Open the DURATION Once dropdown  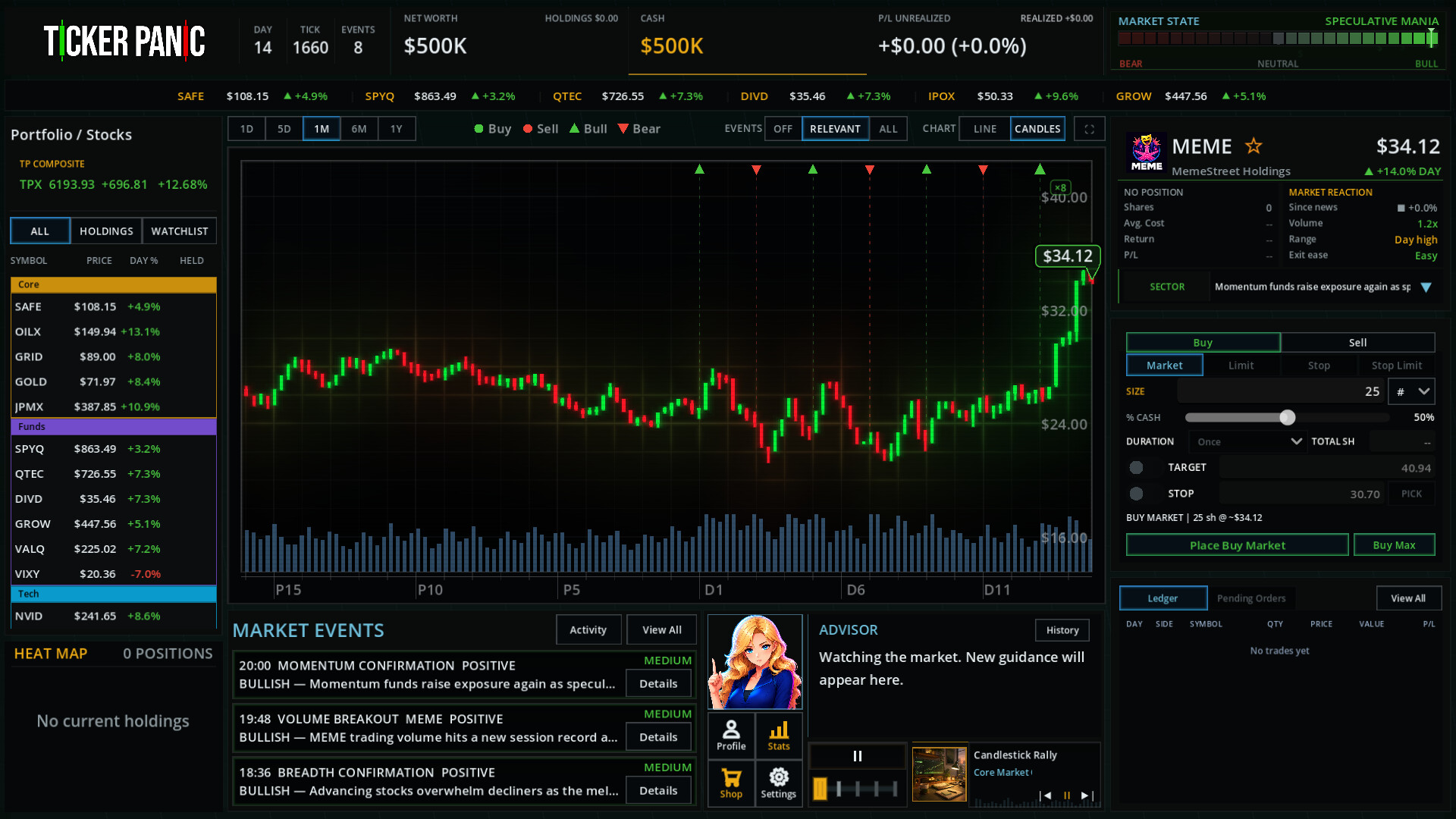click(x=1247, y=441)
